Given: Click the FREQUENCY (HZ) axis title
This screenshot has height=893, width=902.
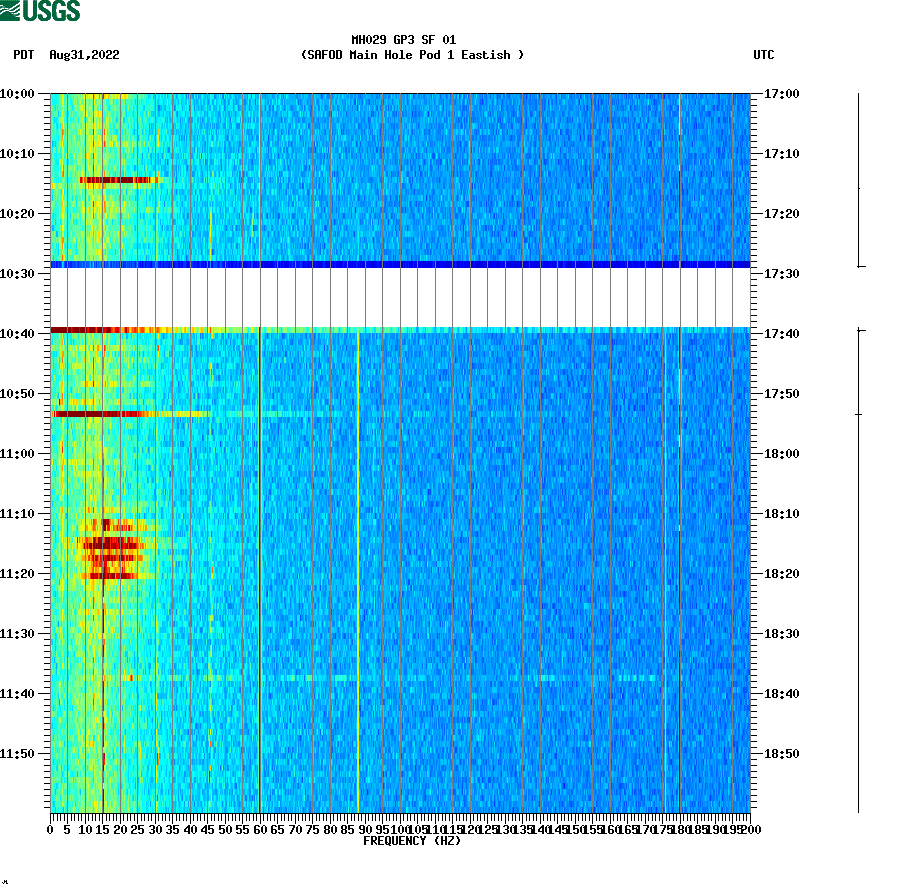Looking at the screenshot, I should click(x=411, y=841).
